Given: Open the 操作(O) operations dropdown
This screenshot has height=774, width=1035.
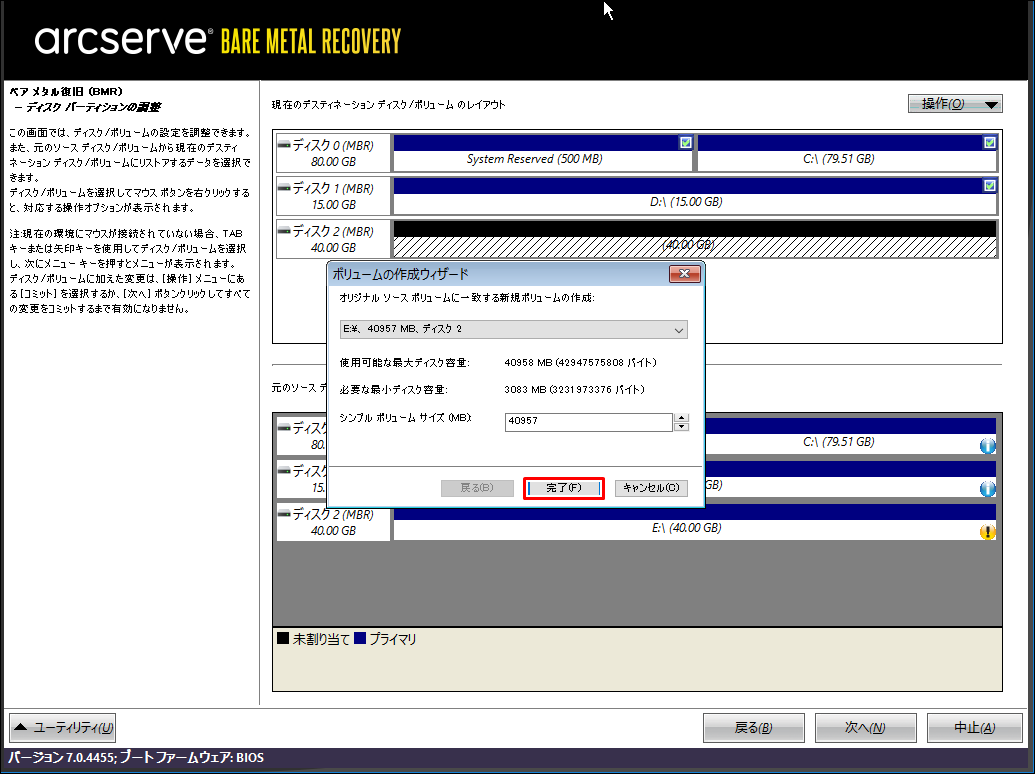Looking at the screenshot, I should pos(954,104).
